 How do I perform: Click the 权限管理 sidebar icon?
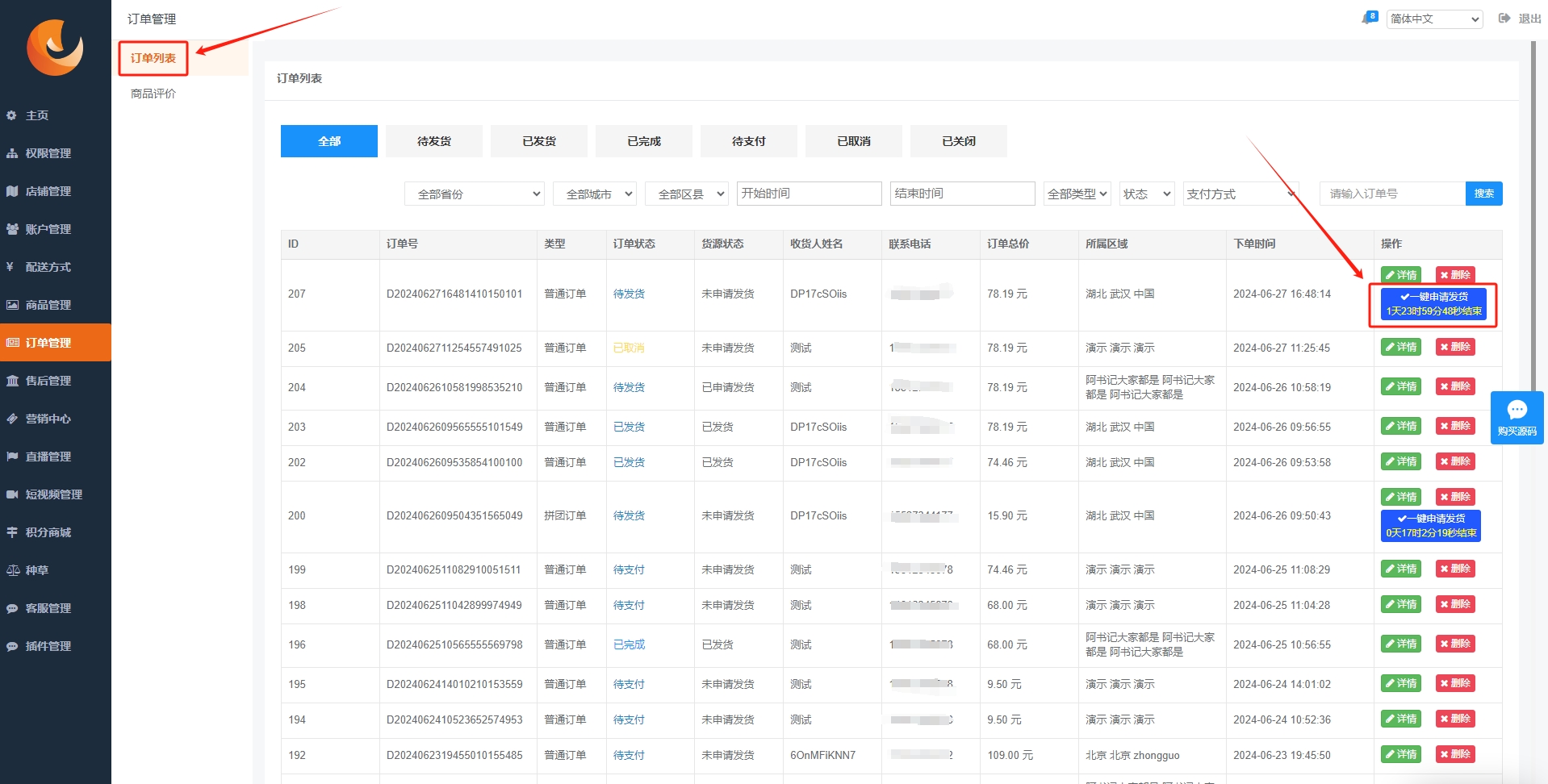12,153
